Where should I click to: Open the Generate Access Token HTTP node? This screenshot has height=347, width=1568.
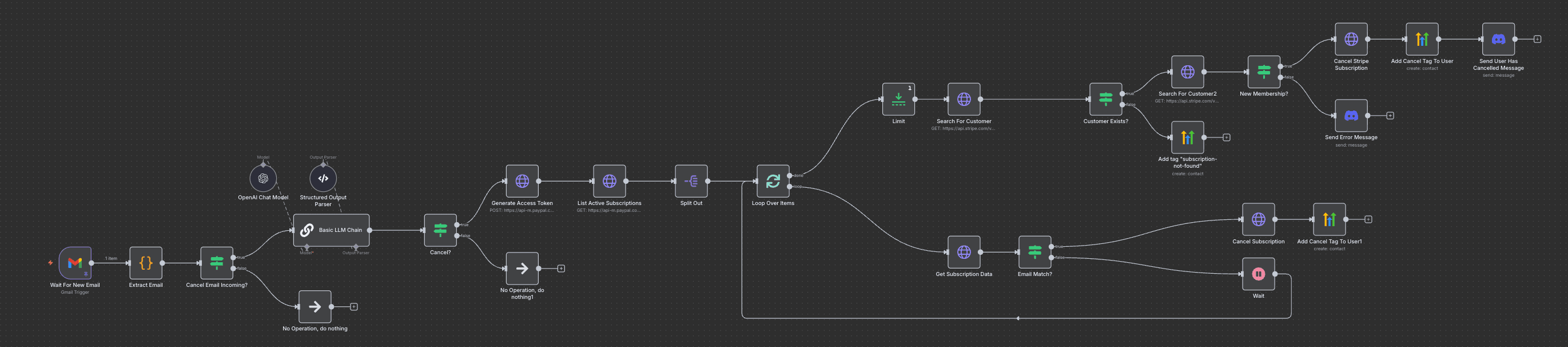522,181
